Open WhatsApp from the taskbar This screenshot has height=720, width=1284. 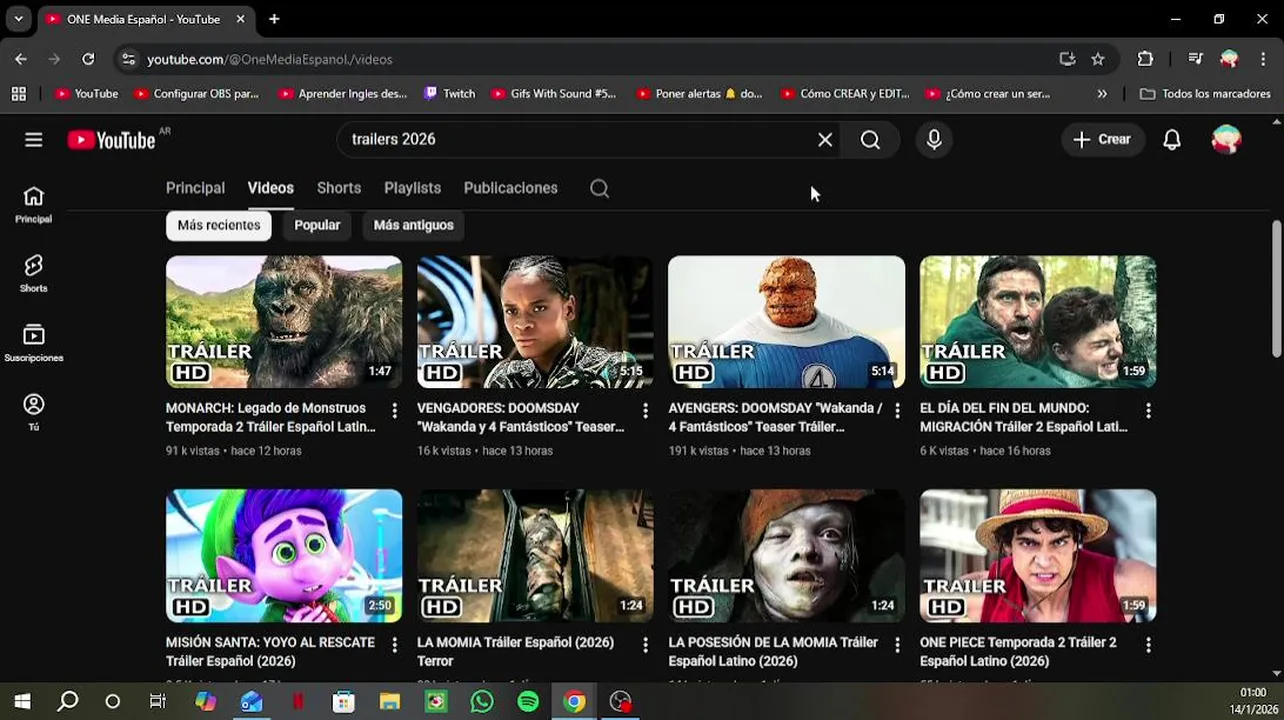(x=482, y=702)
